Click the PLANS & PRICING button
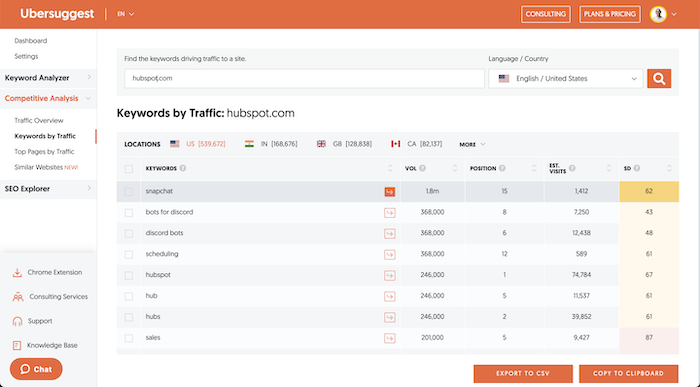 [610, 14]
